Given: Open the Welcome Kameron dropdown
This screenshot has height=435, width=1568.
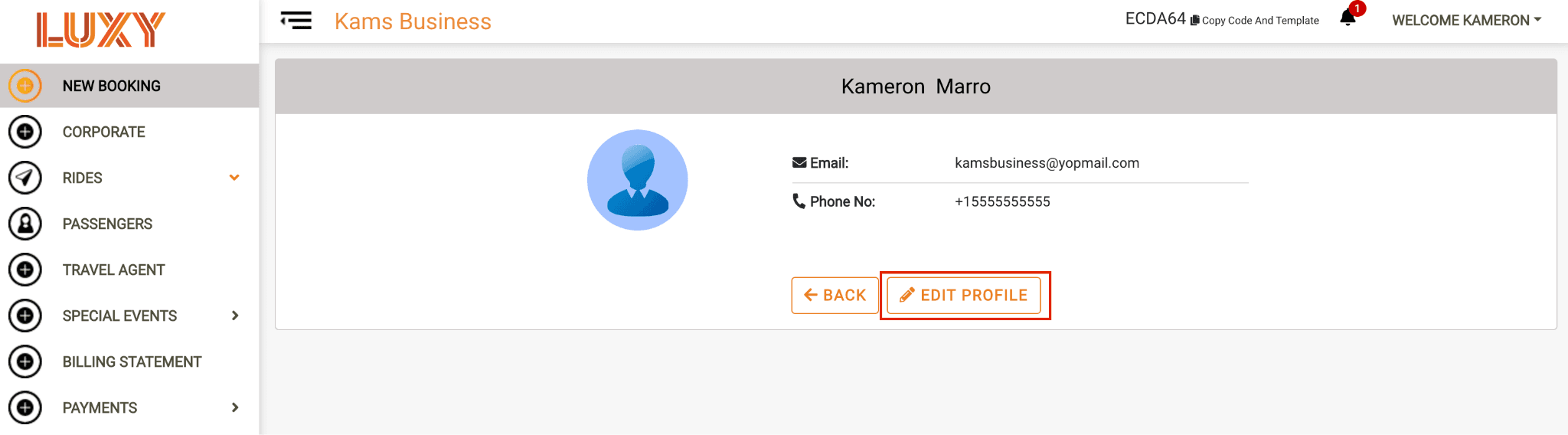Looking at the screenshot, I should (x=1466, y=21).
